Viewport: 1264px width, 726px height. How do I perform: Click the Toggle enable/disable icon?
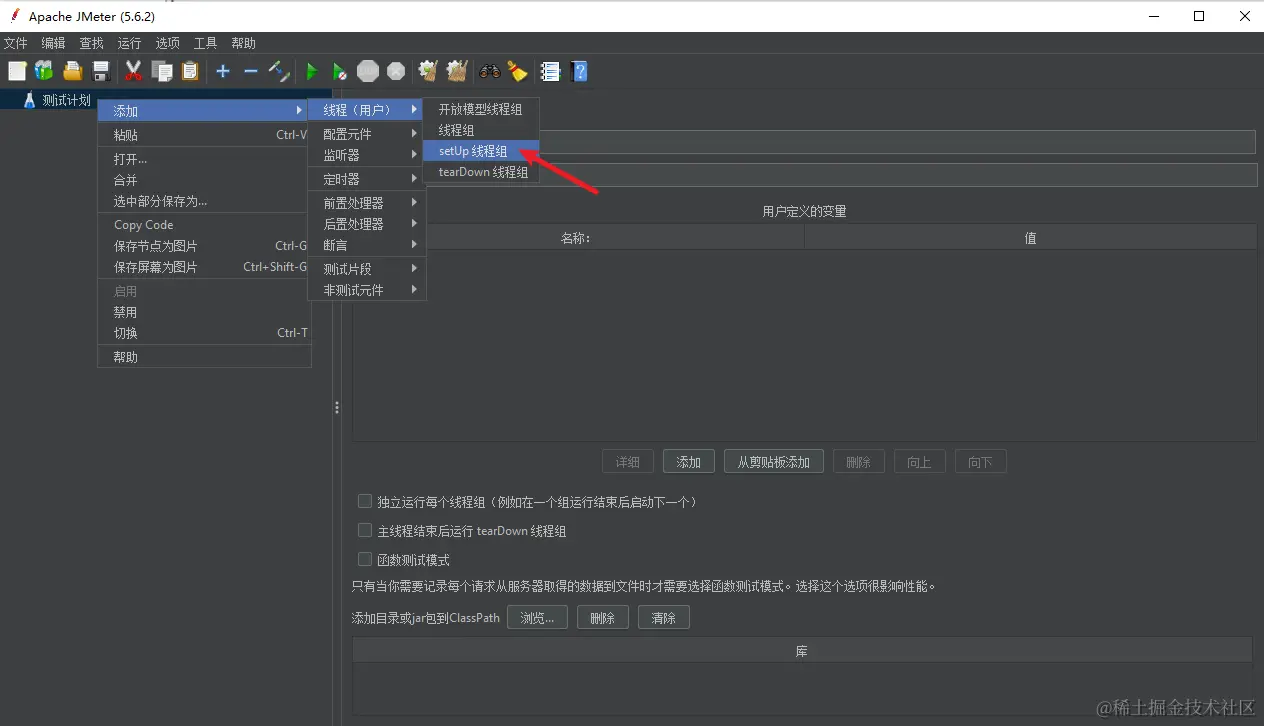[279, 71]
